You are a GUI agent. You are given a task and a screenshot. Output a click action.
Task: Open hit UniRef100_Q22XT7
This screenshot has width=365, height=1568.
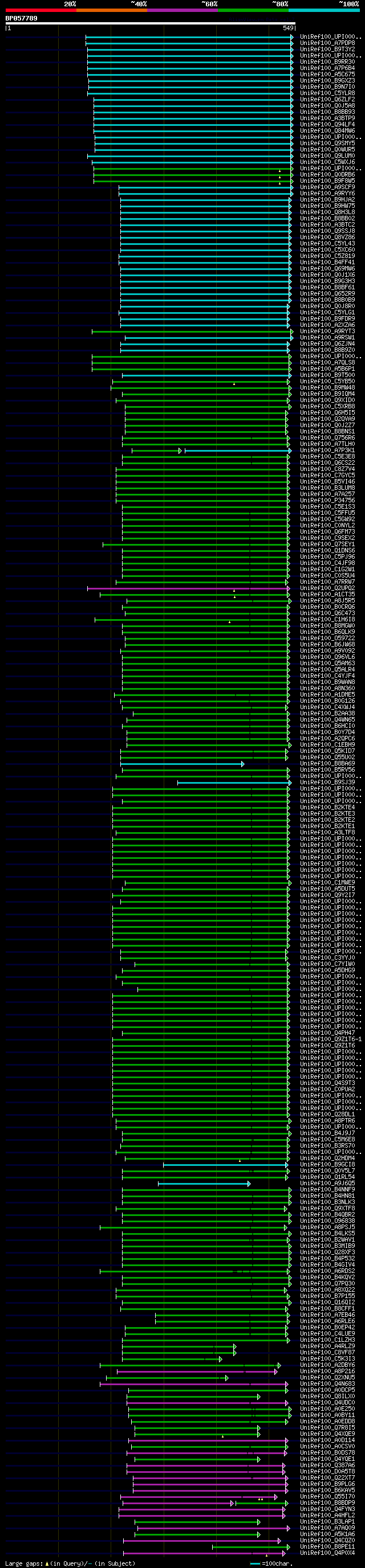[327, 1477]
